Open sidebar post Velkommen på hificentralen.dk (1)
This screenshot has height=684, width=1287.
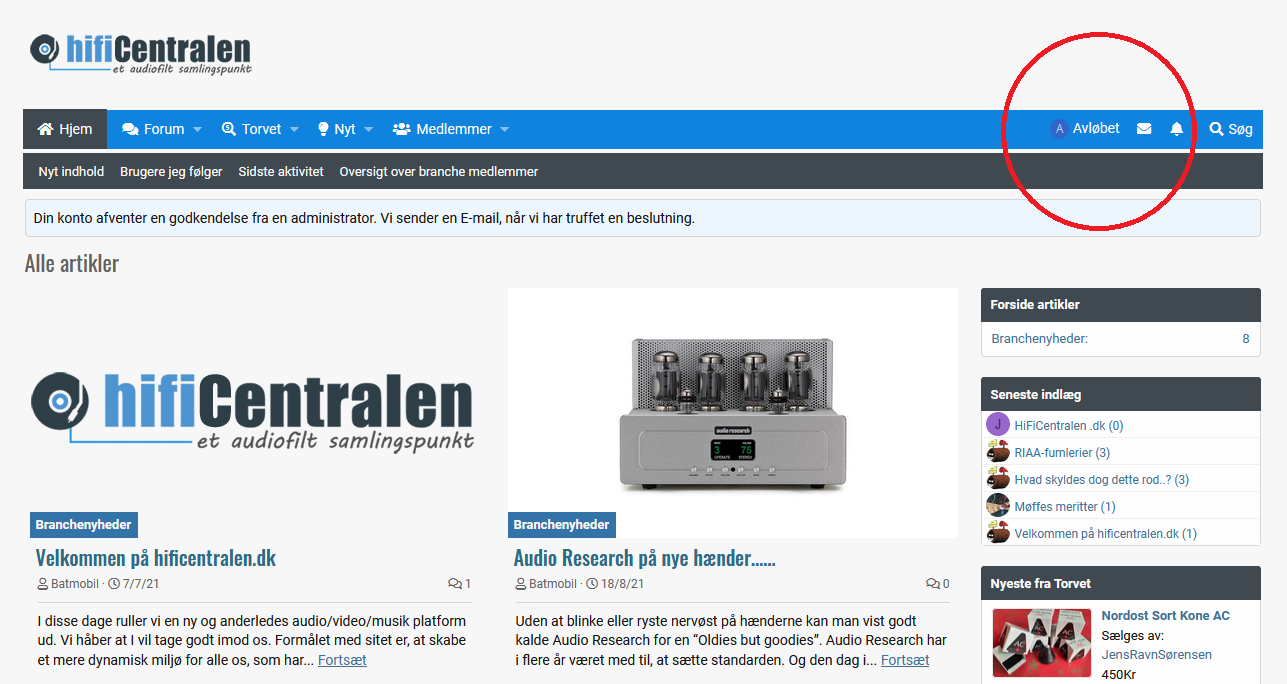coord(1105,534)
